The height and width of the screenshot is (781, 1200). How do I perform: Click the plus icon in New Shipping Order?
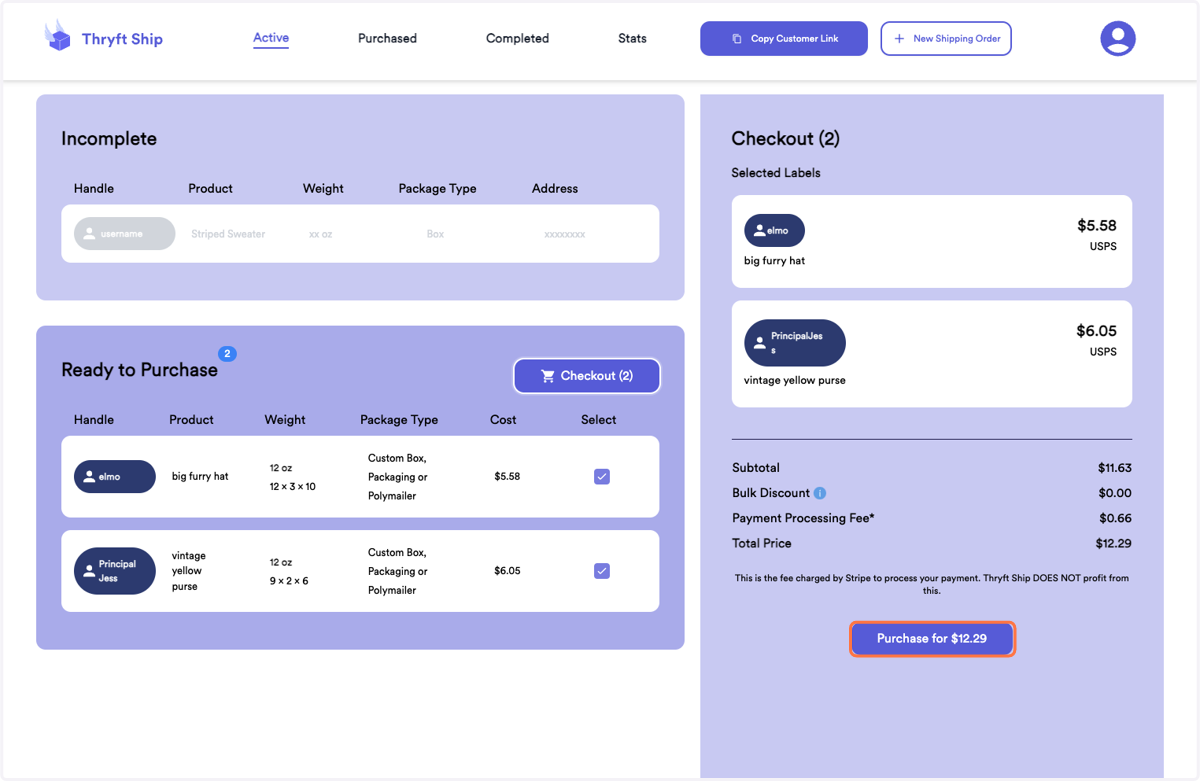point(899,39)
